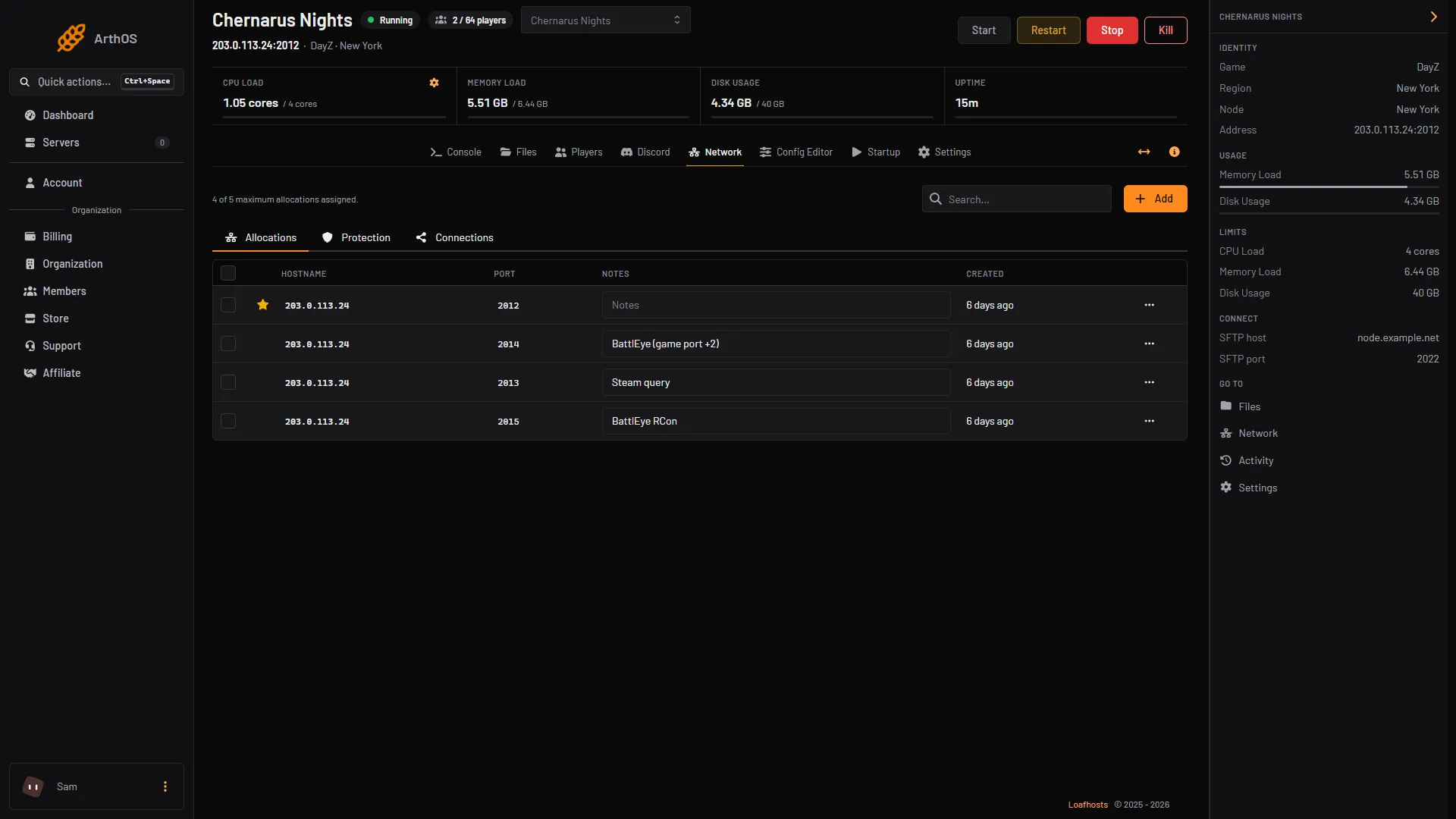Click the ArthOS wheat logo icon
This screenshot has height=819, width=1456.
(x=71, y=38)
